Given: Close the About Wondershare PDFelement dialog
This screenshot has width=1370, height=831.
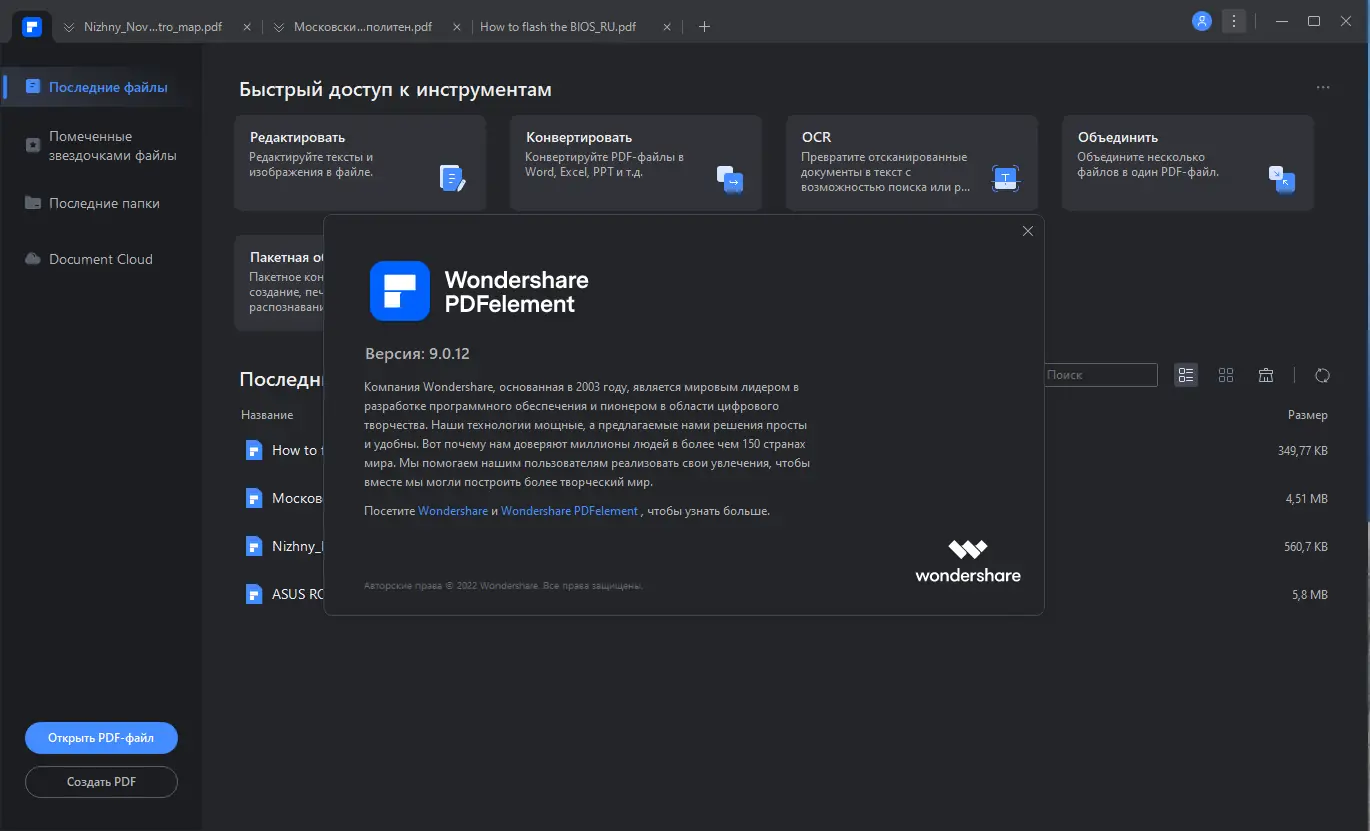Looking at the screenshot, I should [1027, 231].
